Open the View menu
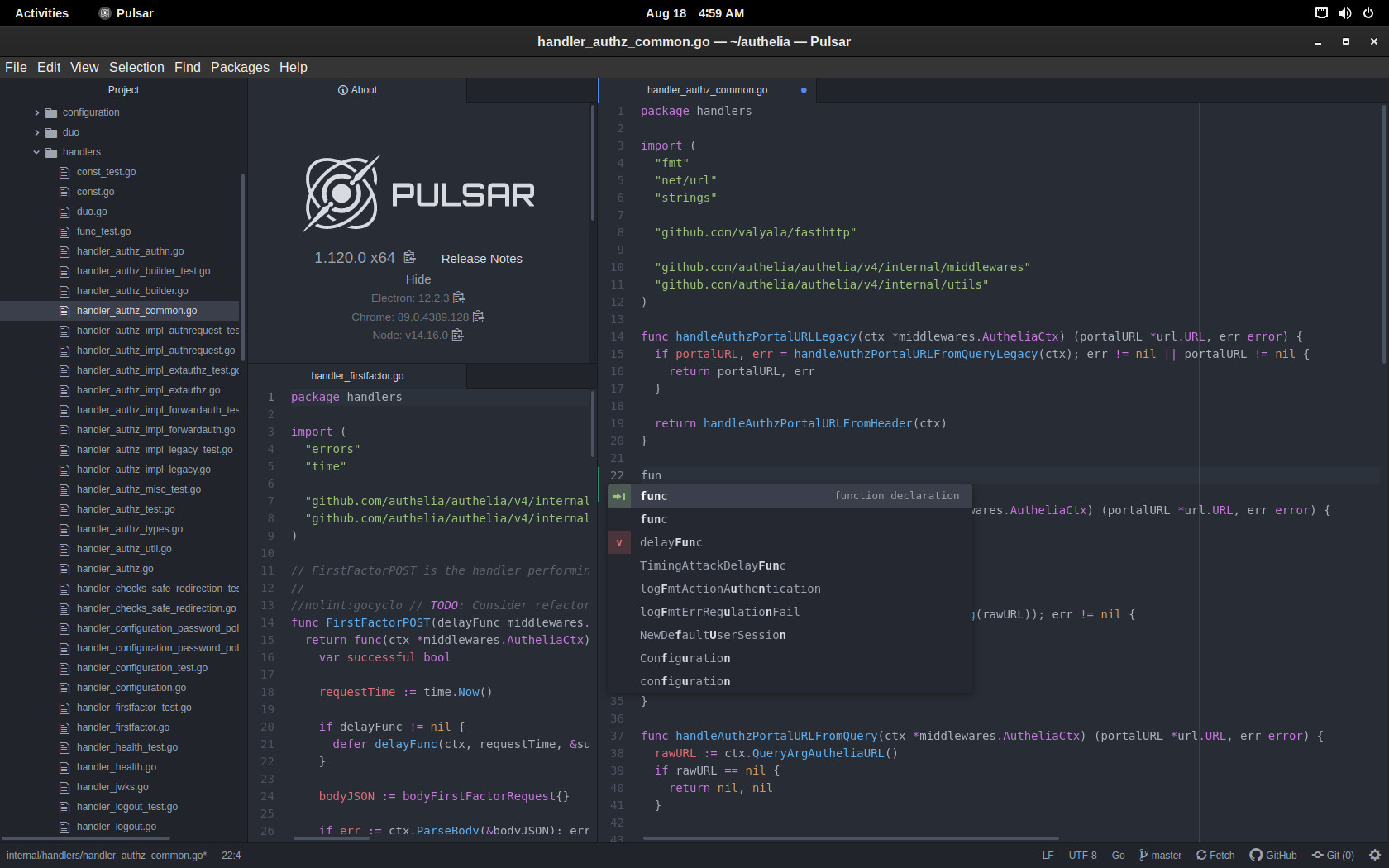The width and height of the screenshot is (1389, 868). pyautogui.click(x=84, y=67)
